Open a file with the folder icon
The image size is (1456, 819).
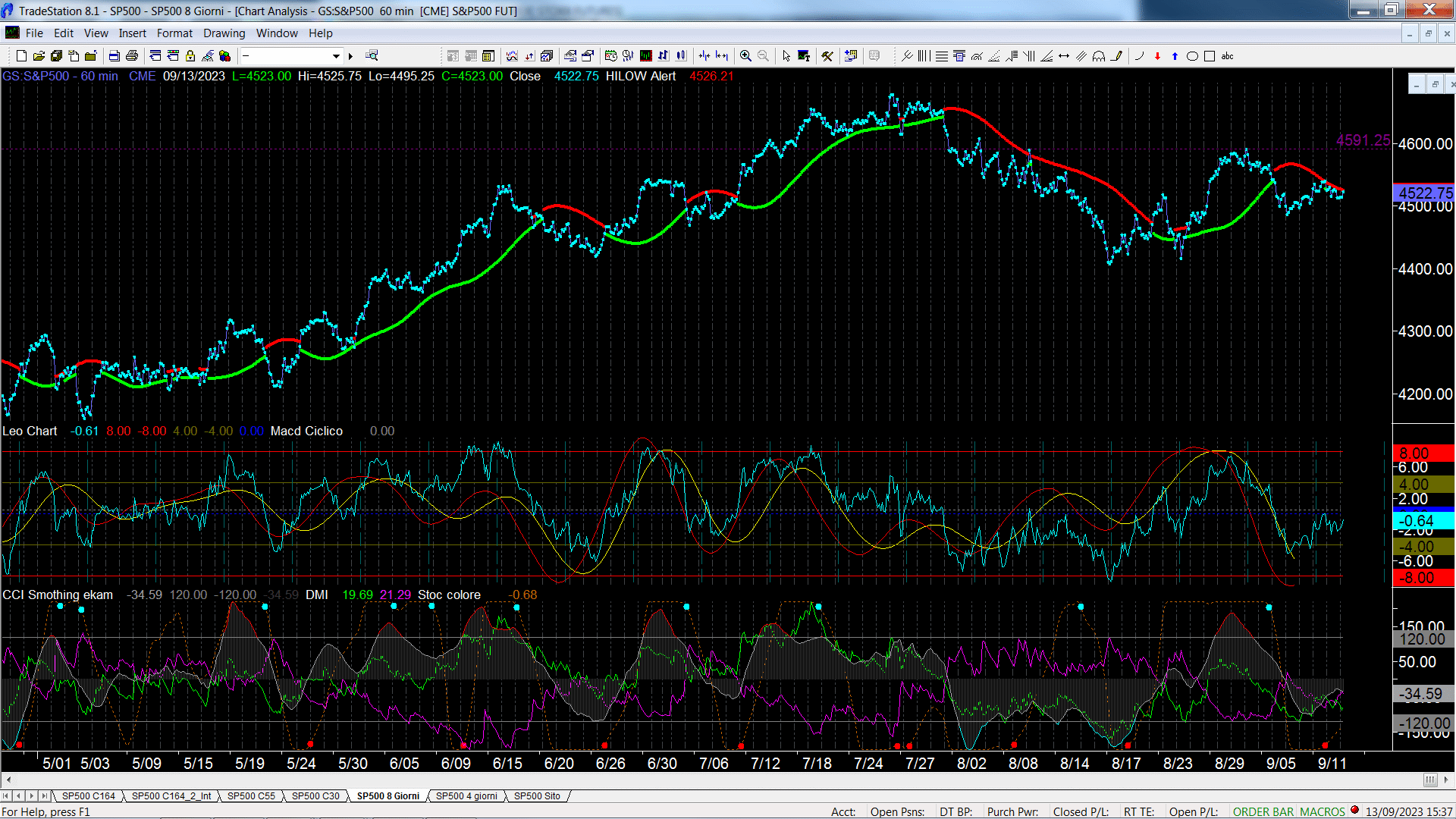click(x=39, y=55)
